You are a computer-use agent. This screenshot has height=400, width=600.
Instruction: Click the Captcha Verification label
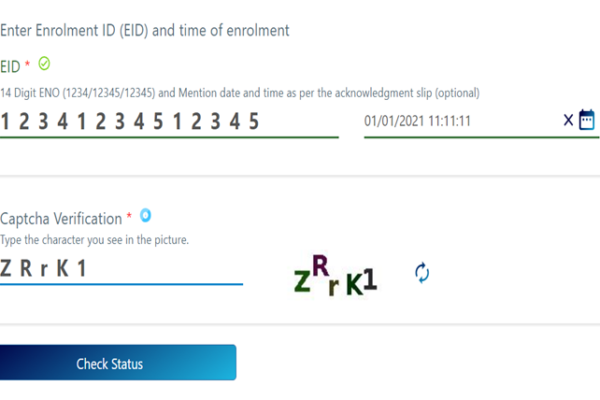point(60,218)
